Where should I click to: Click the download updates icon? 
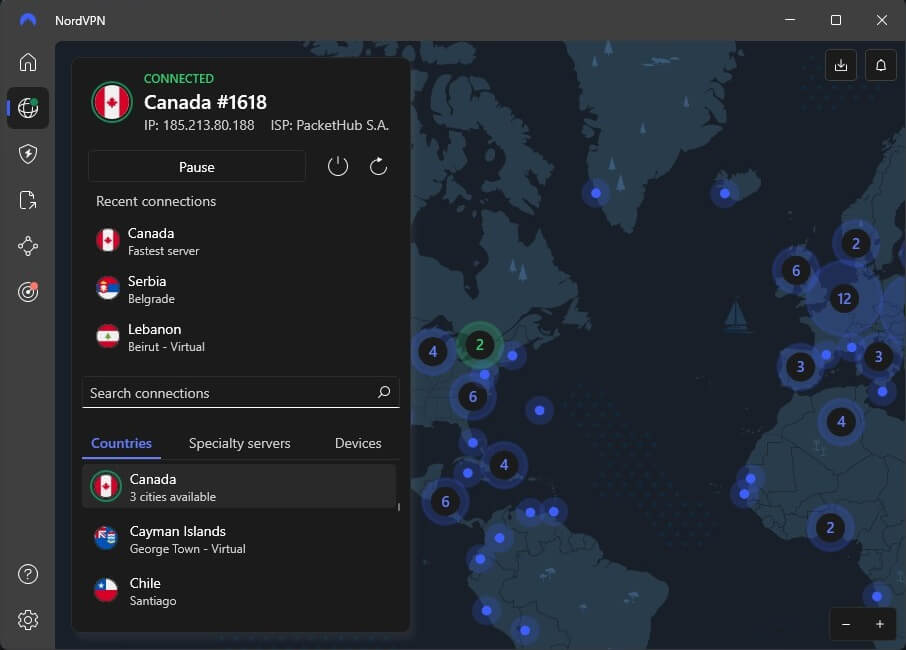841,65
